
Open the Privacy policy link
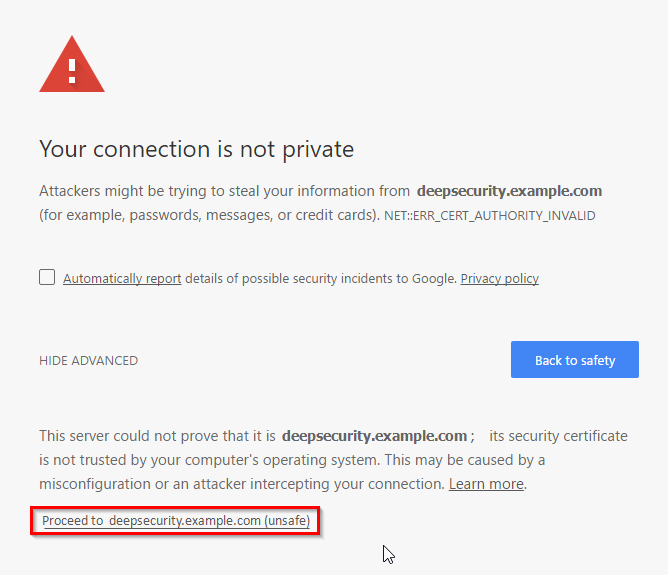click(499, 279)
